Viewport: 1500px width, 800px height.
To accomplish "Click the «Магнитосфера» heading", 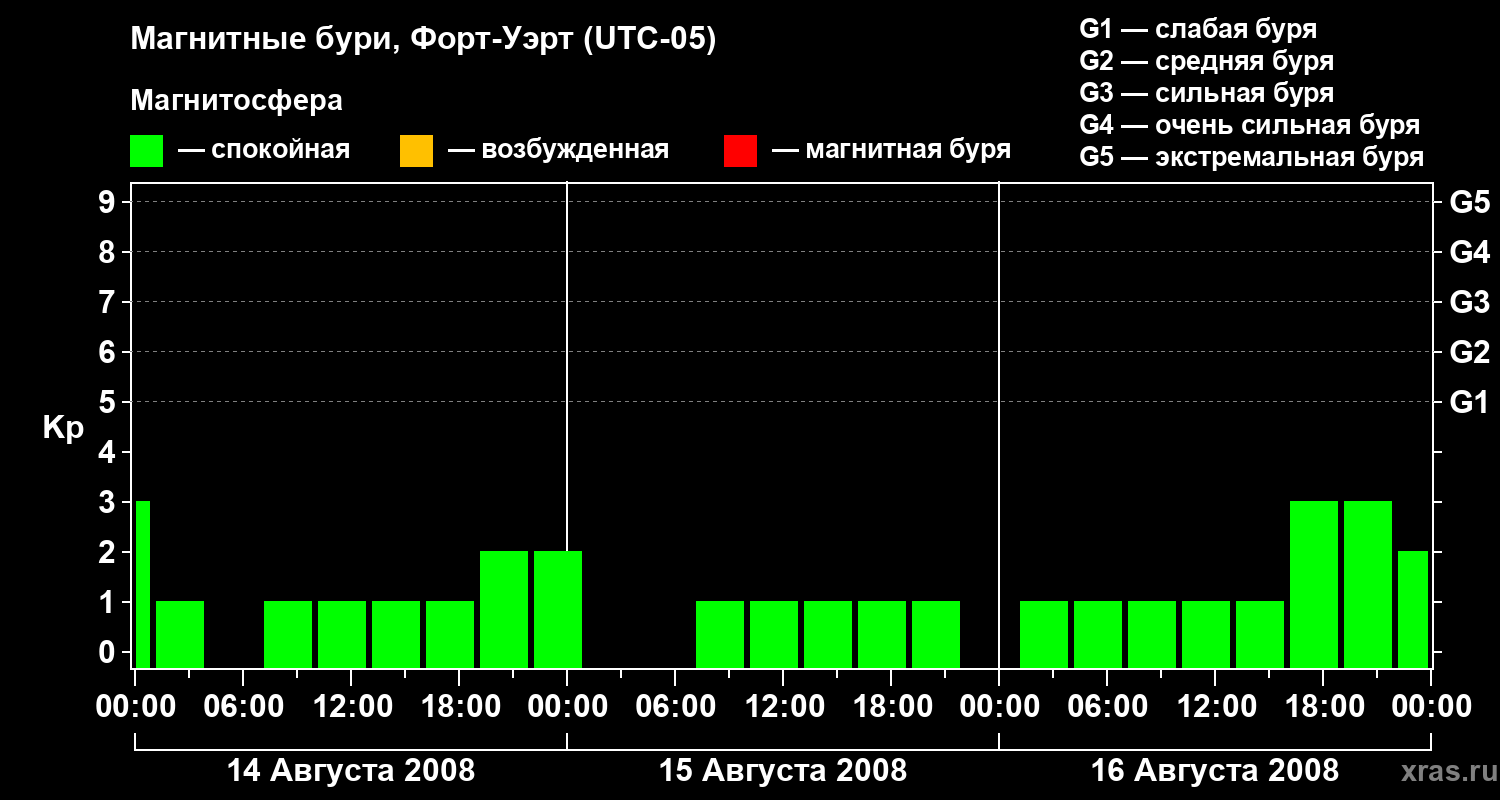I will (236, 101).
